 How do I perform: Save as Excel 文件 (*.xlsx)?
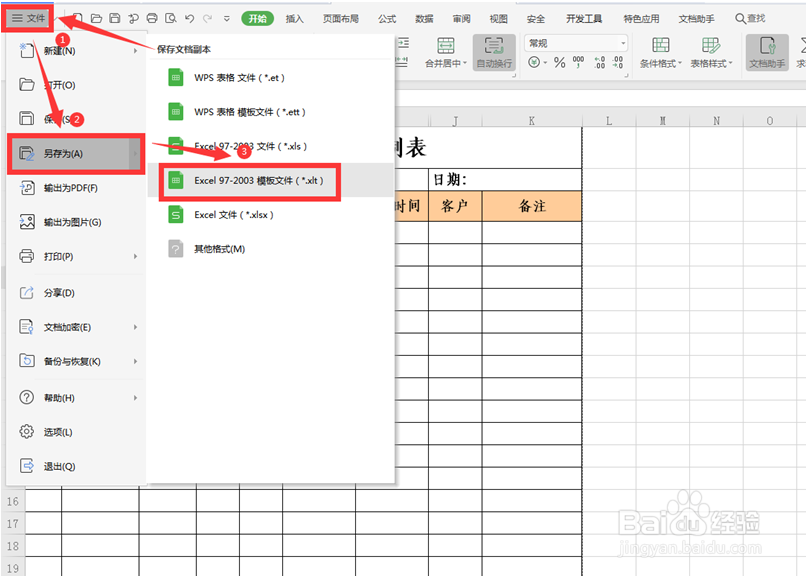(271, 215)
